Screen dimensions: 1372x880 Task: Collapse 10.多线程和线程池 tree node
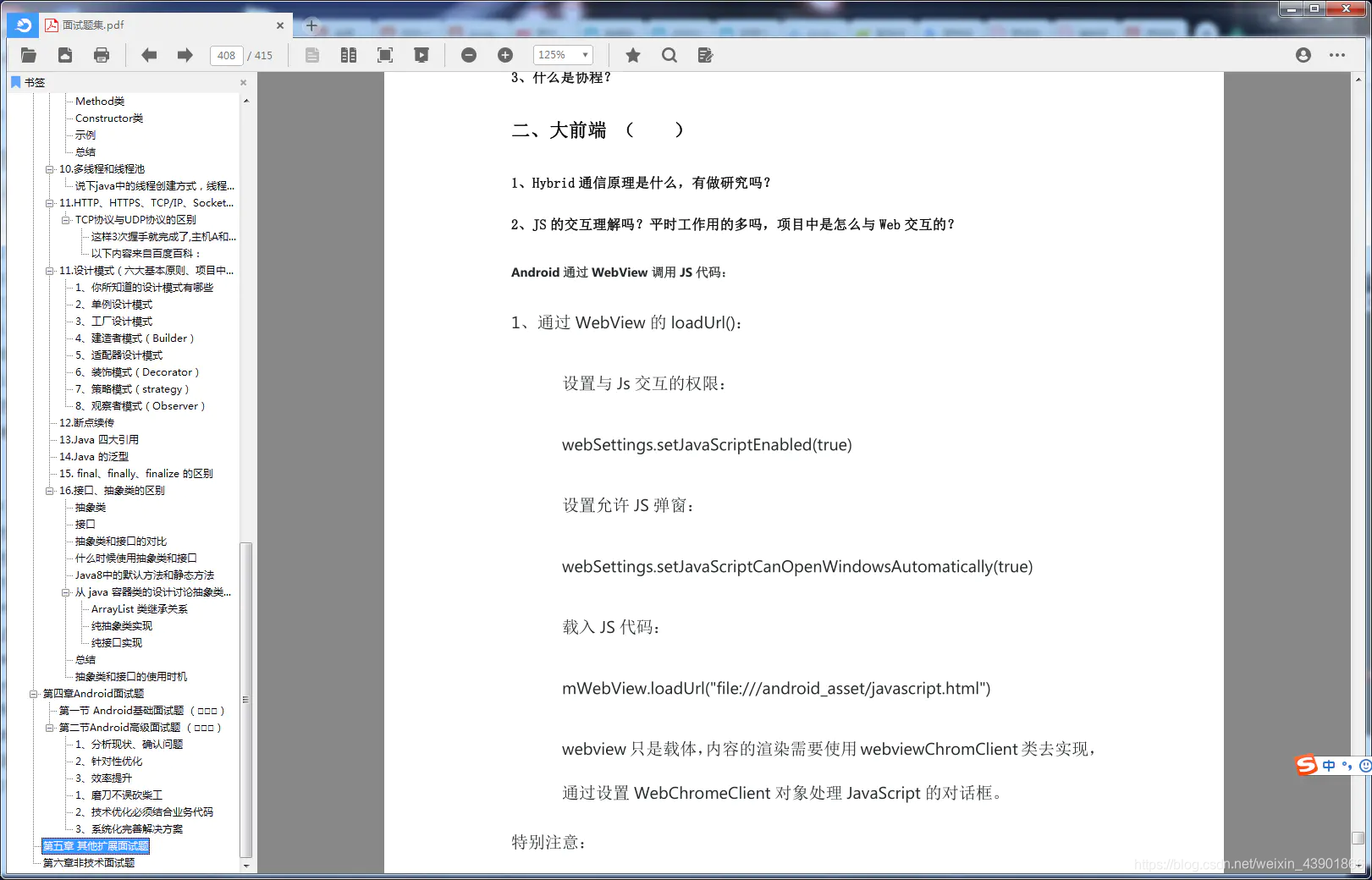click(x=50, y=169)
